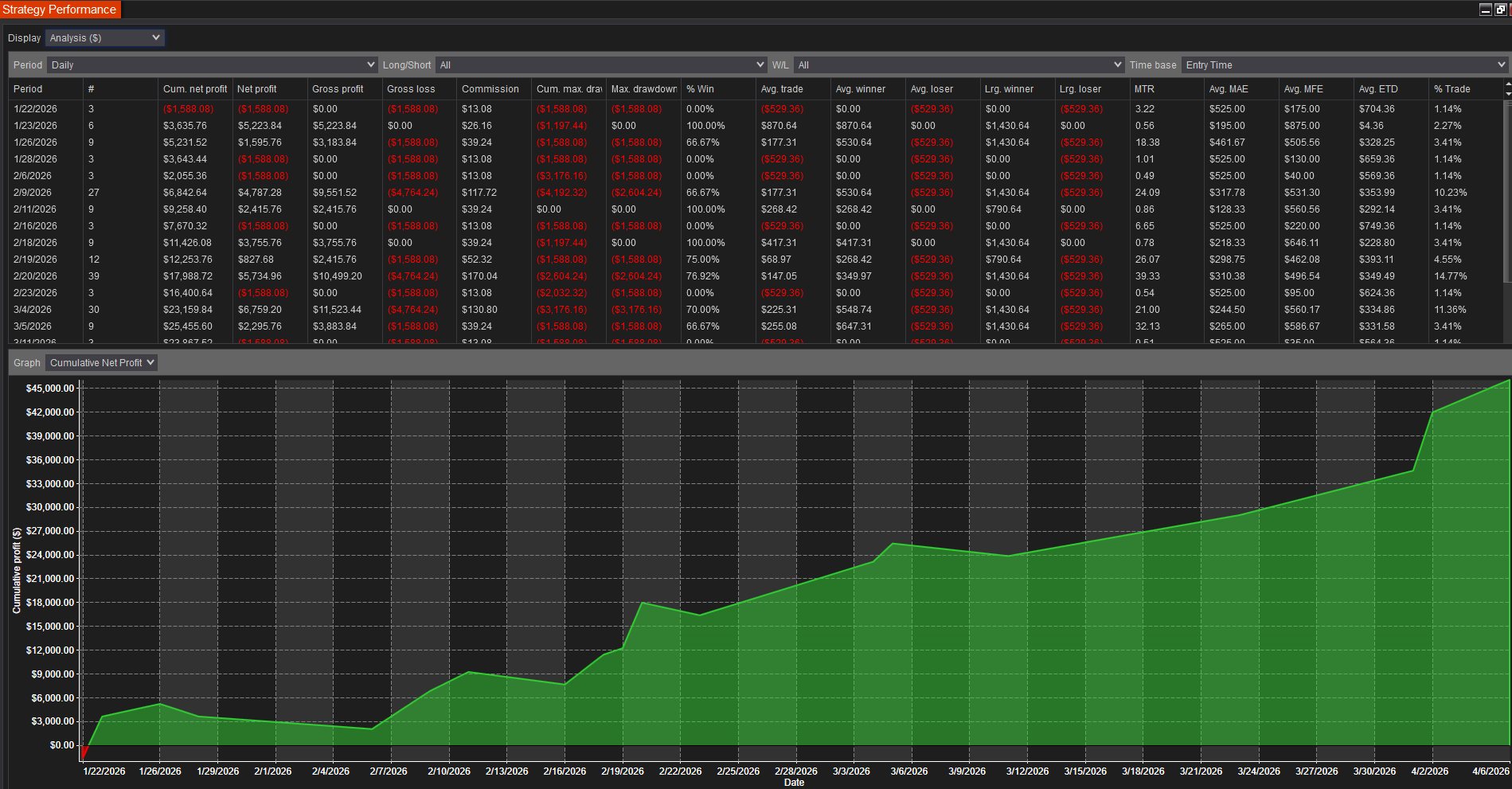Click gross profit value $10,499.20
Image resolution: width=1512 pixels, height=789 pixels.
pos(337,276)
